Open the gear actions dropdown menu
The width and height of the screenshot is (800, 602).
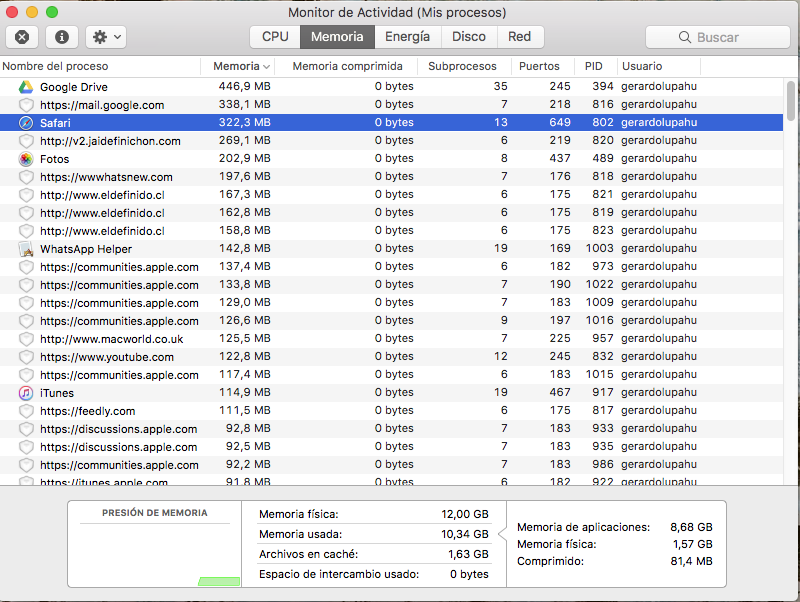click(105, 37)
